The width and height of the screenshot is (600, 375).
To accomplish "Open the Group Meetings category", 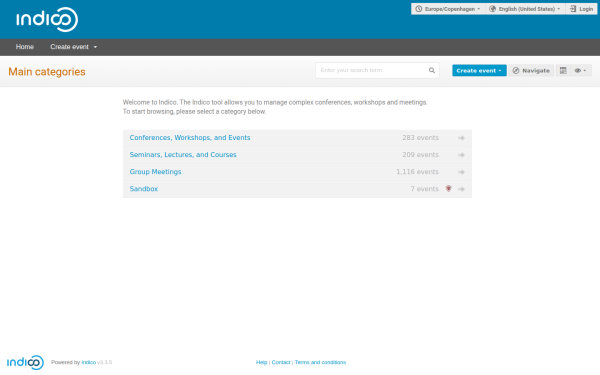I will tap(155, 172).
